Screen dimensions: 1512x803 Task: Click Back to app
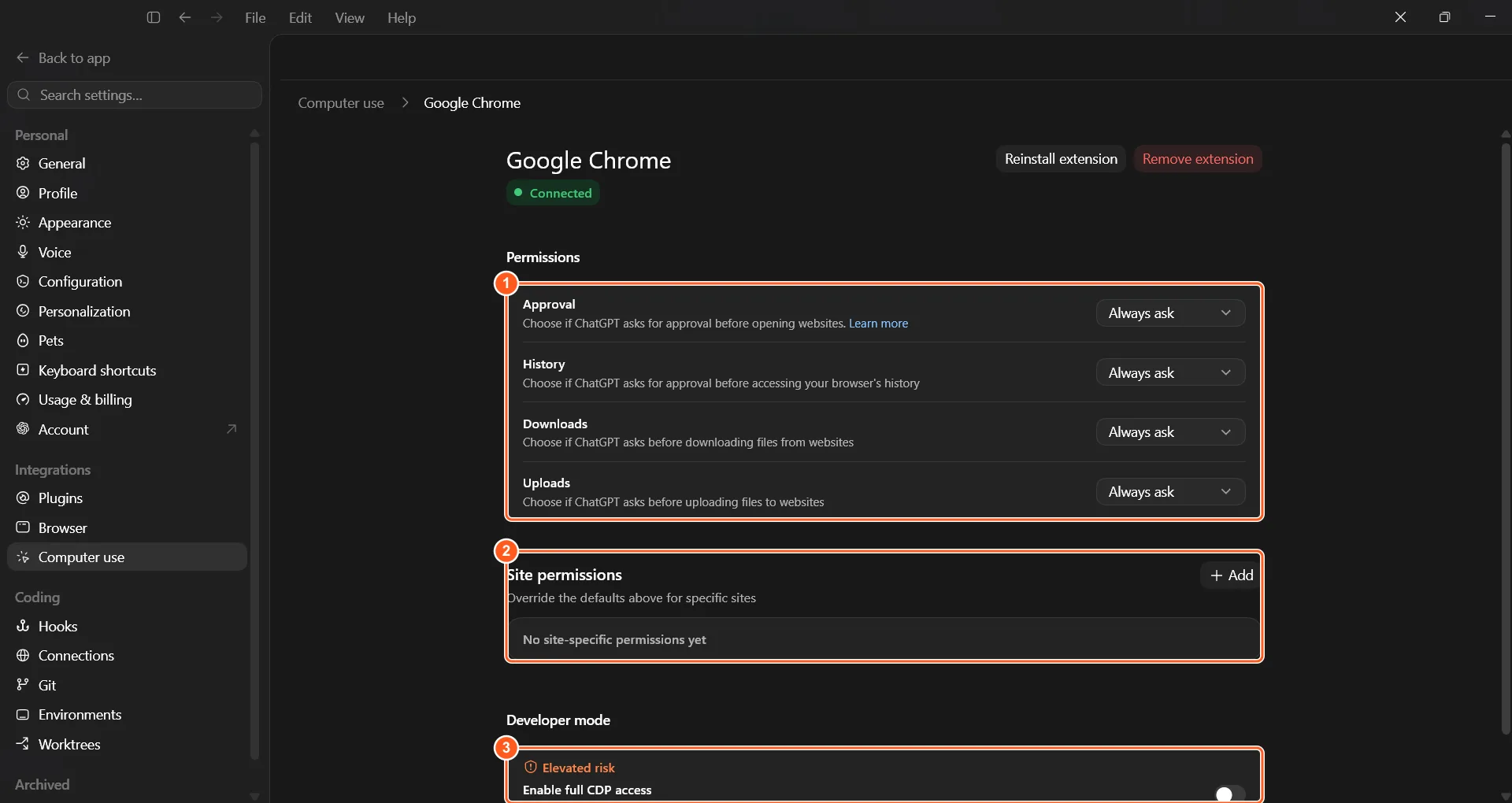[63, 57]
